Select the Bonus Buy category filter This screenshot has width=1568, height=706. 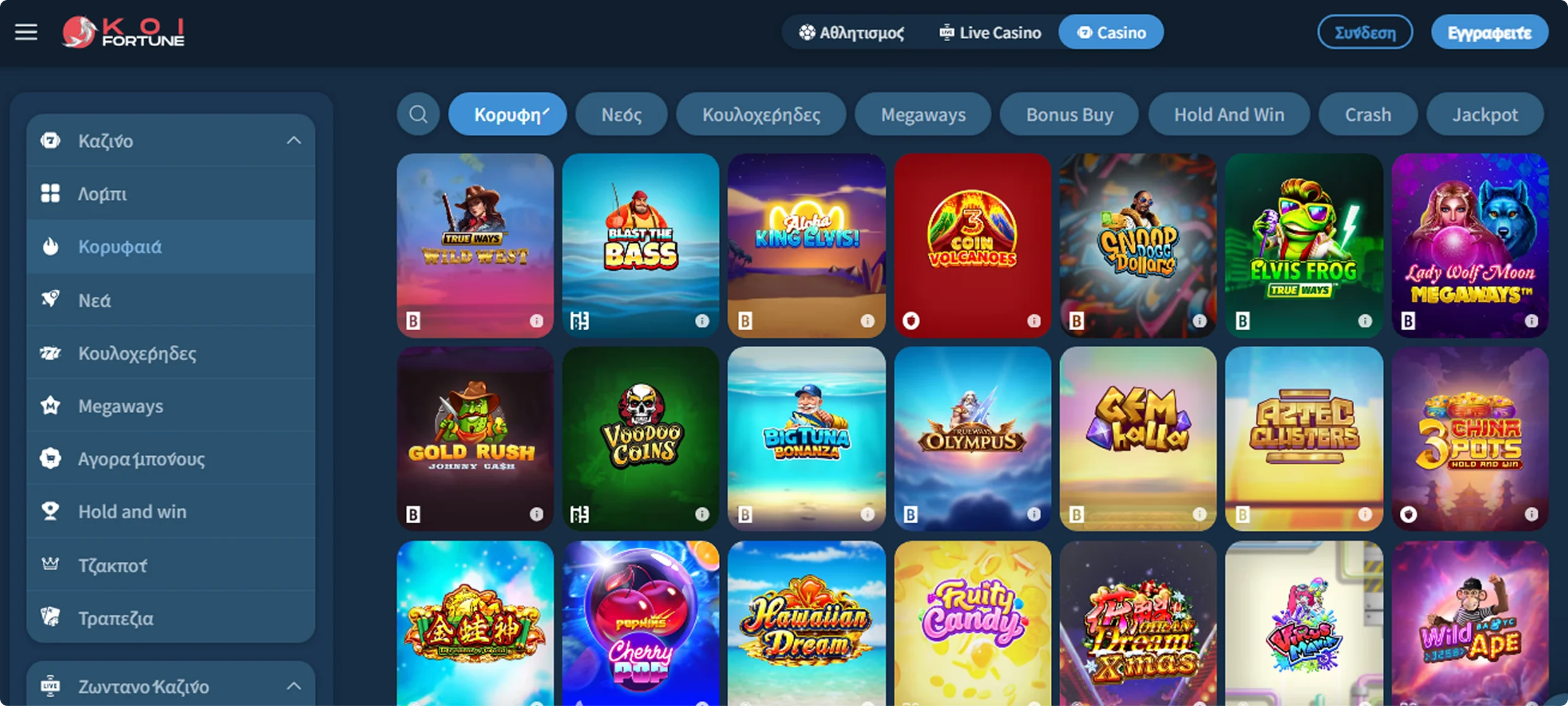pos(1069,115)
